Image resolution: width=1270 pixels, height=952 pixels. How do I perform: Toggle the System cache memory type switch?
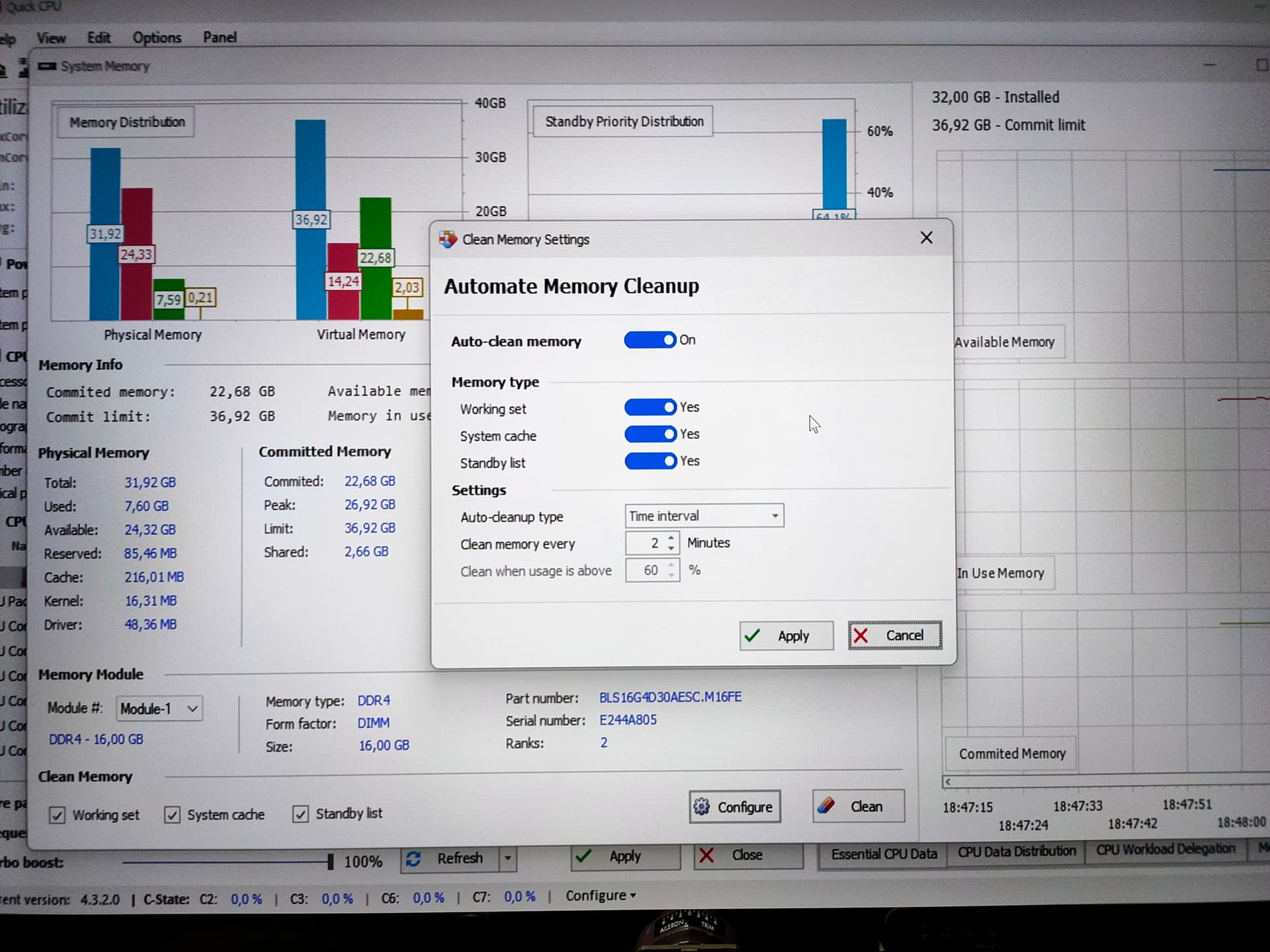[x=650, y=434]
